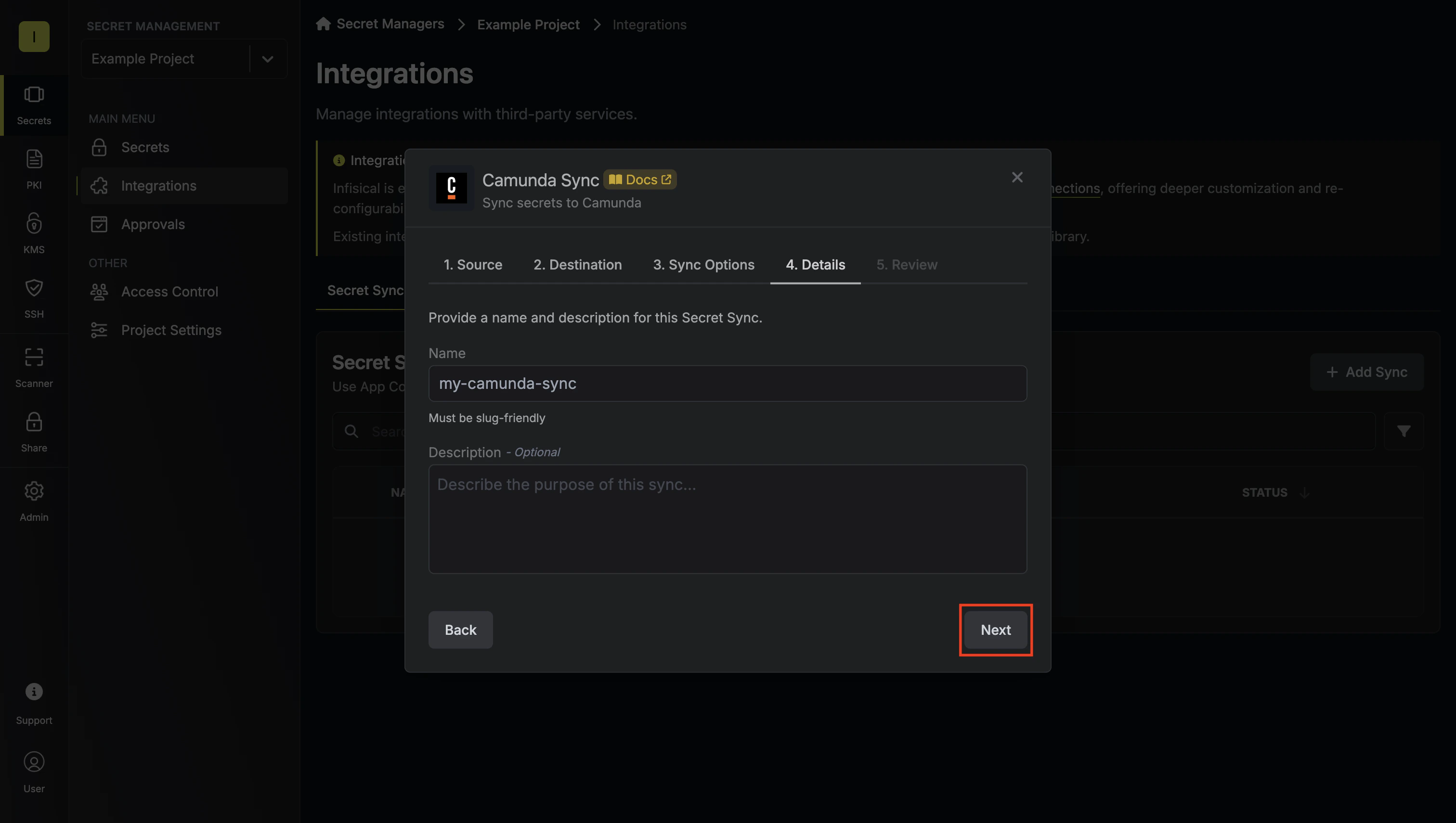Open the Scanner section icon
The image size is (1456, 823).
click(x=34, y=357)
